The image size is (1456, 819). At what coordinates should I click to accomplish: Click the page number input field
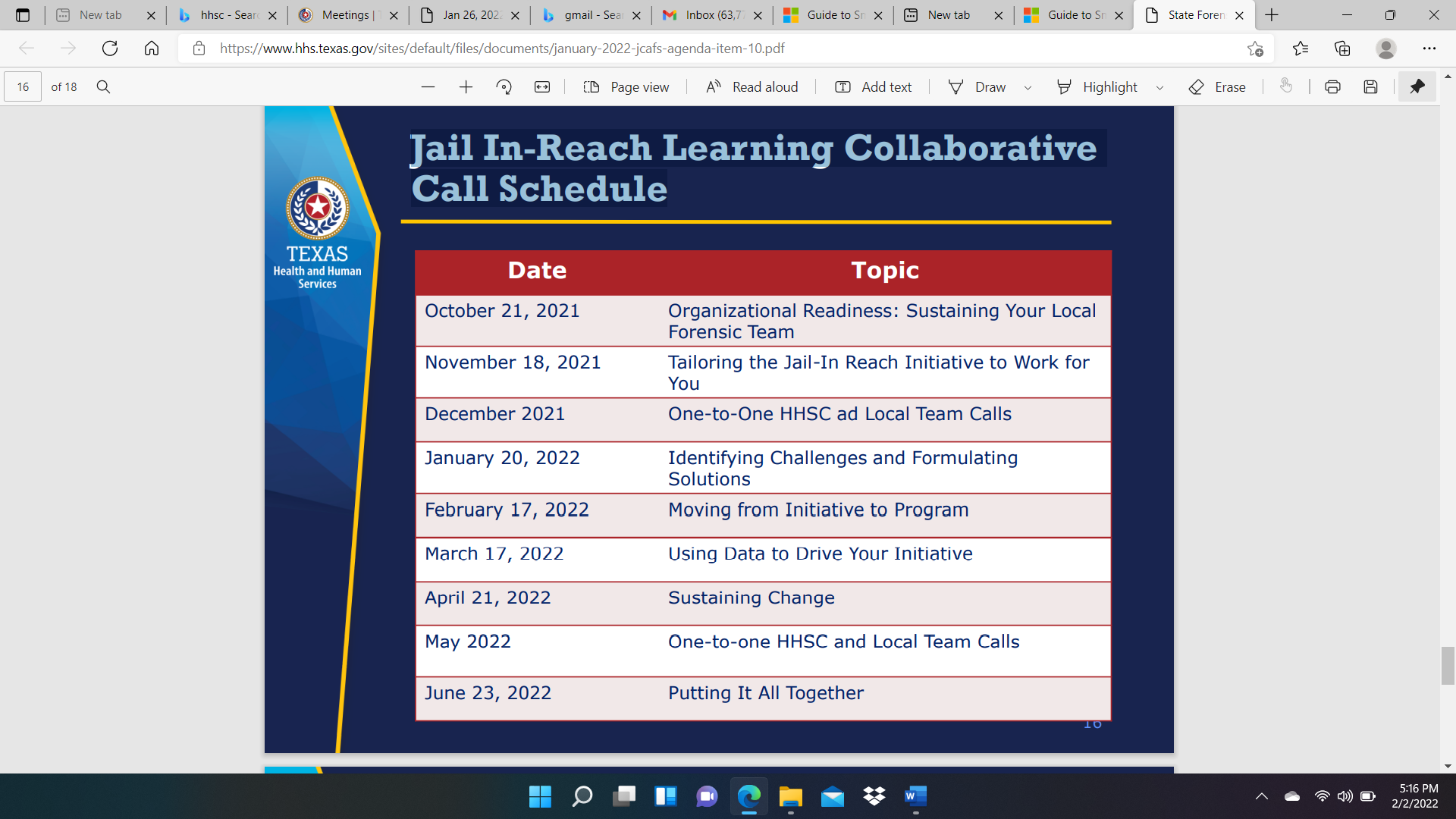click(24, 87)
